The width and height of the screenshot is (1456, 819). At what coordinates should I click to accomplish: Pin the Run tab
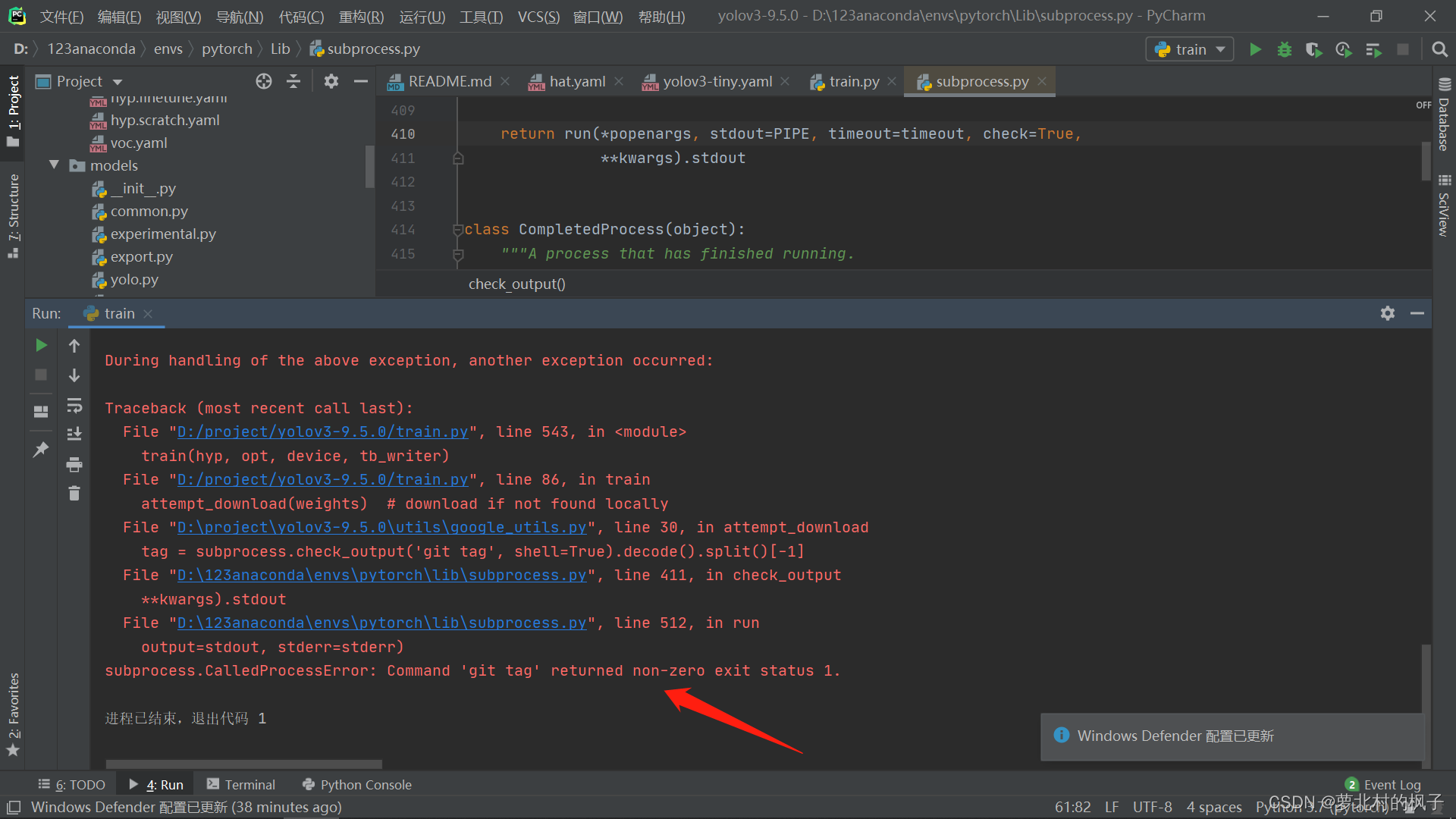(x=41, y=450)
